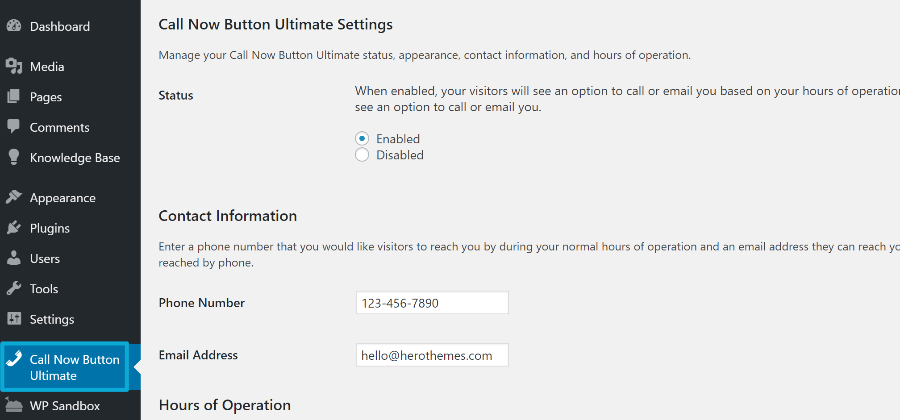The width and height of the screenshot is (900, 420).
Task: Click the Settings sliders icon
Action: coord(14,318)
